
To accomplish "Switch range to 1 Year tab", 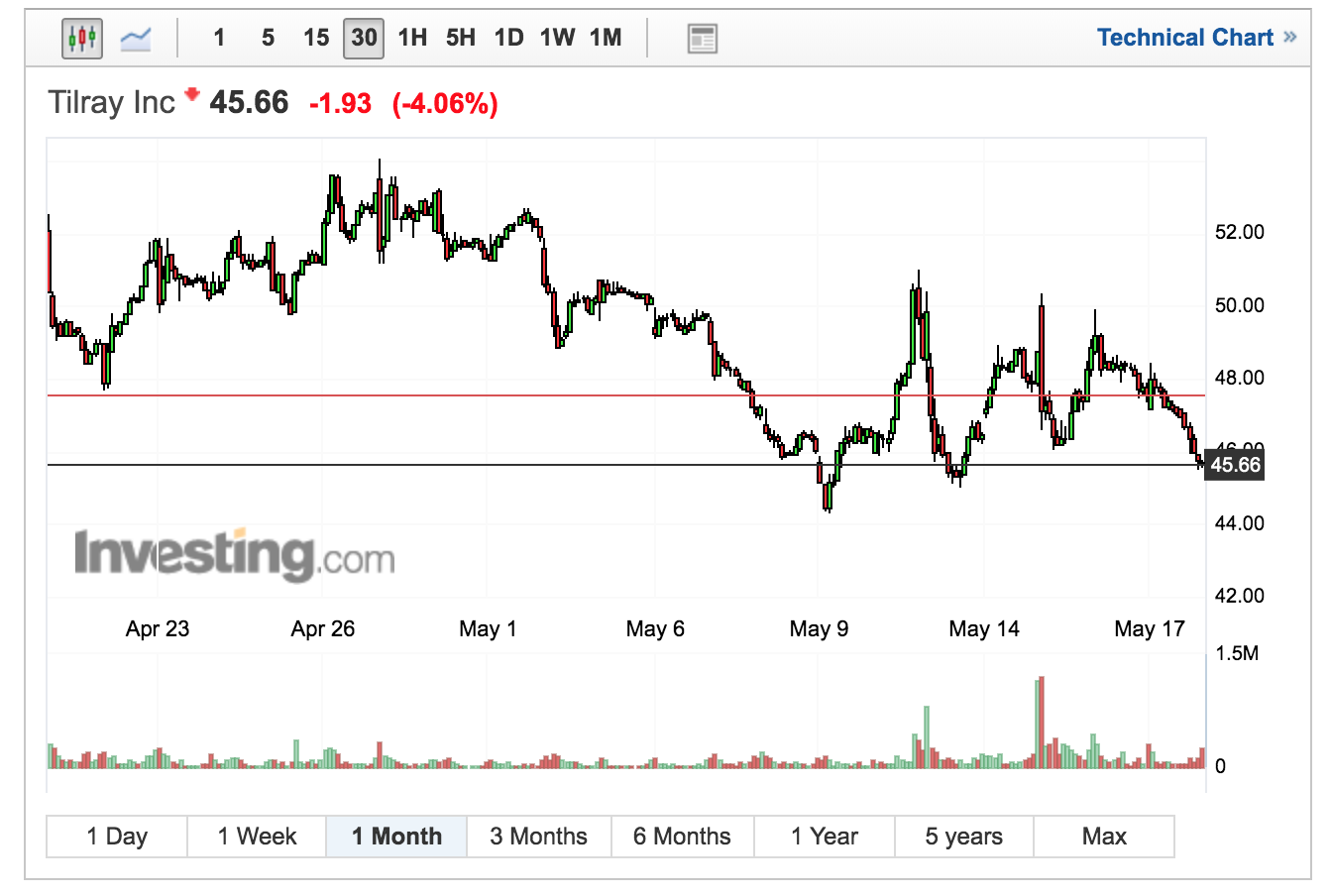I will 824,837.
